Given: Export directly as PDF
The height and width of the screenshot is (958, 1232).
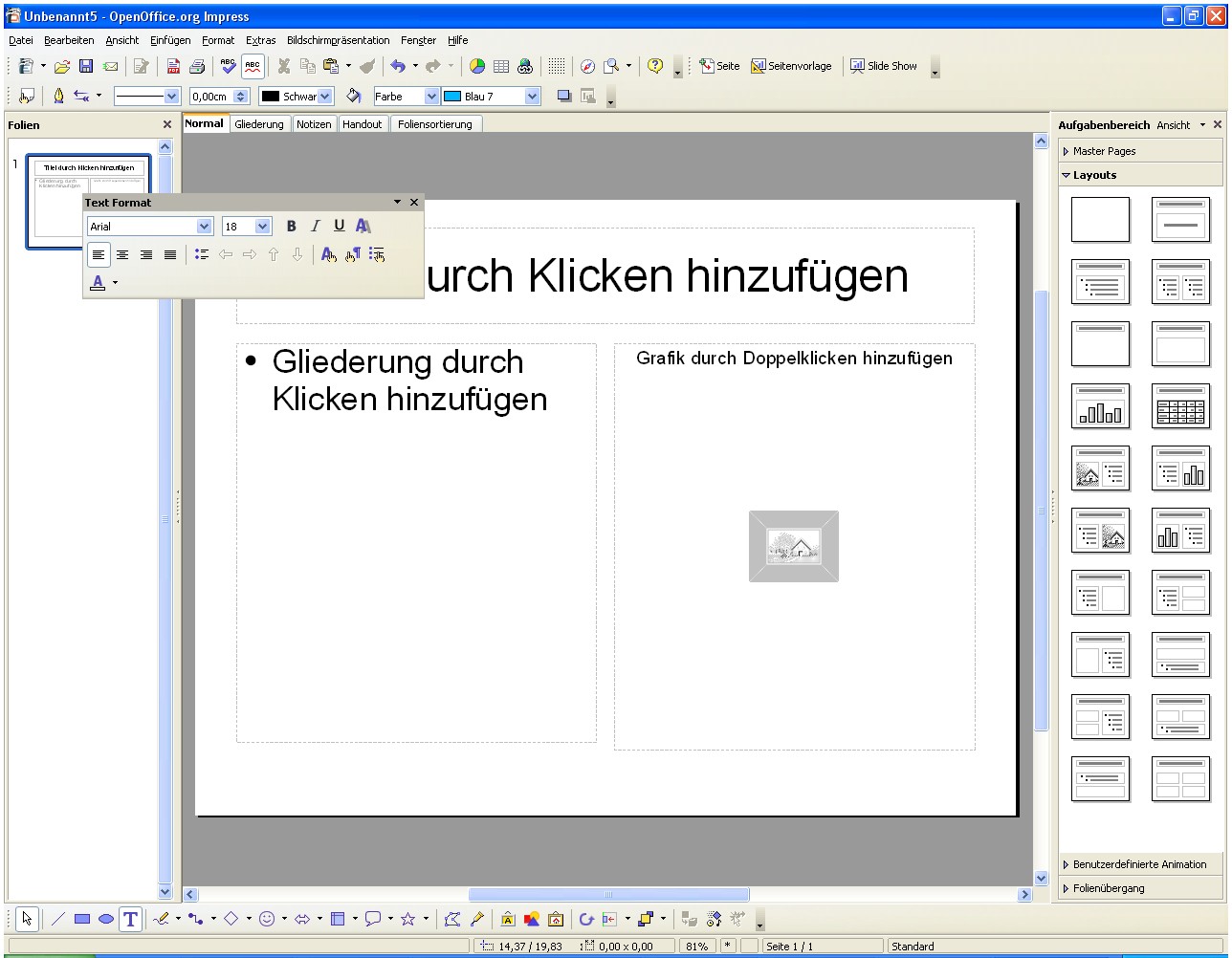Looking at the screenshot, I should point(173,66).
